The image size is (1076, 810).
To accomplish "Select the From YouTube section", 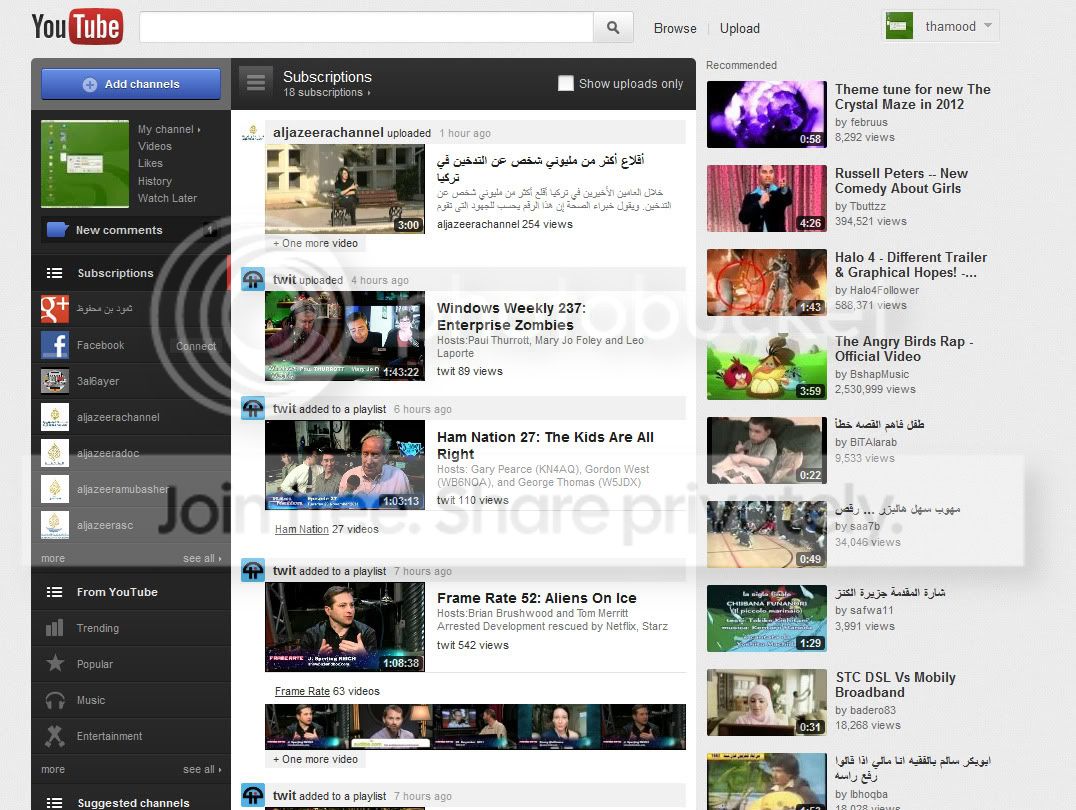I will click(x=130, y=592).
